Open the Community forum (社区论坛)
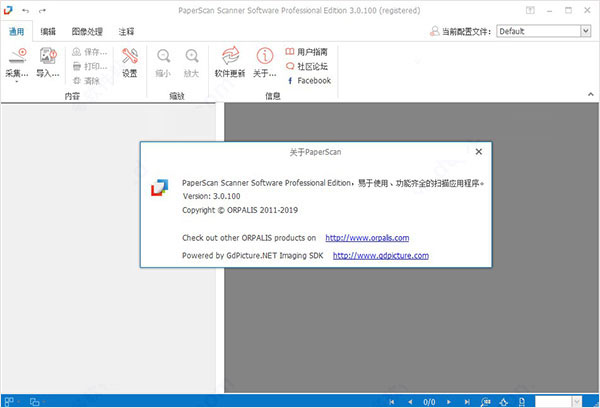Viewport: 600px width, 408px height. (x=307, y=66)
